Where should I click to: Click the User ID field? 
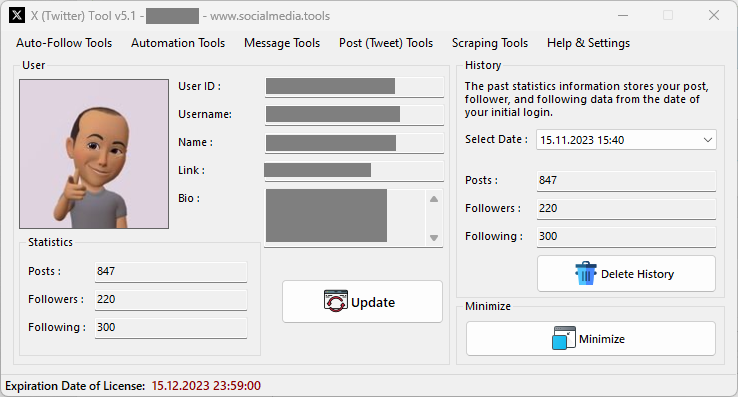[354, 87]
